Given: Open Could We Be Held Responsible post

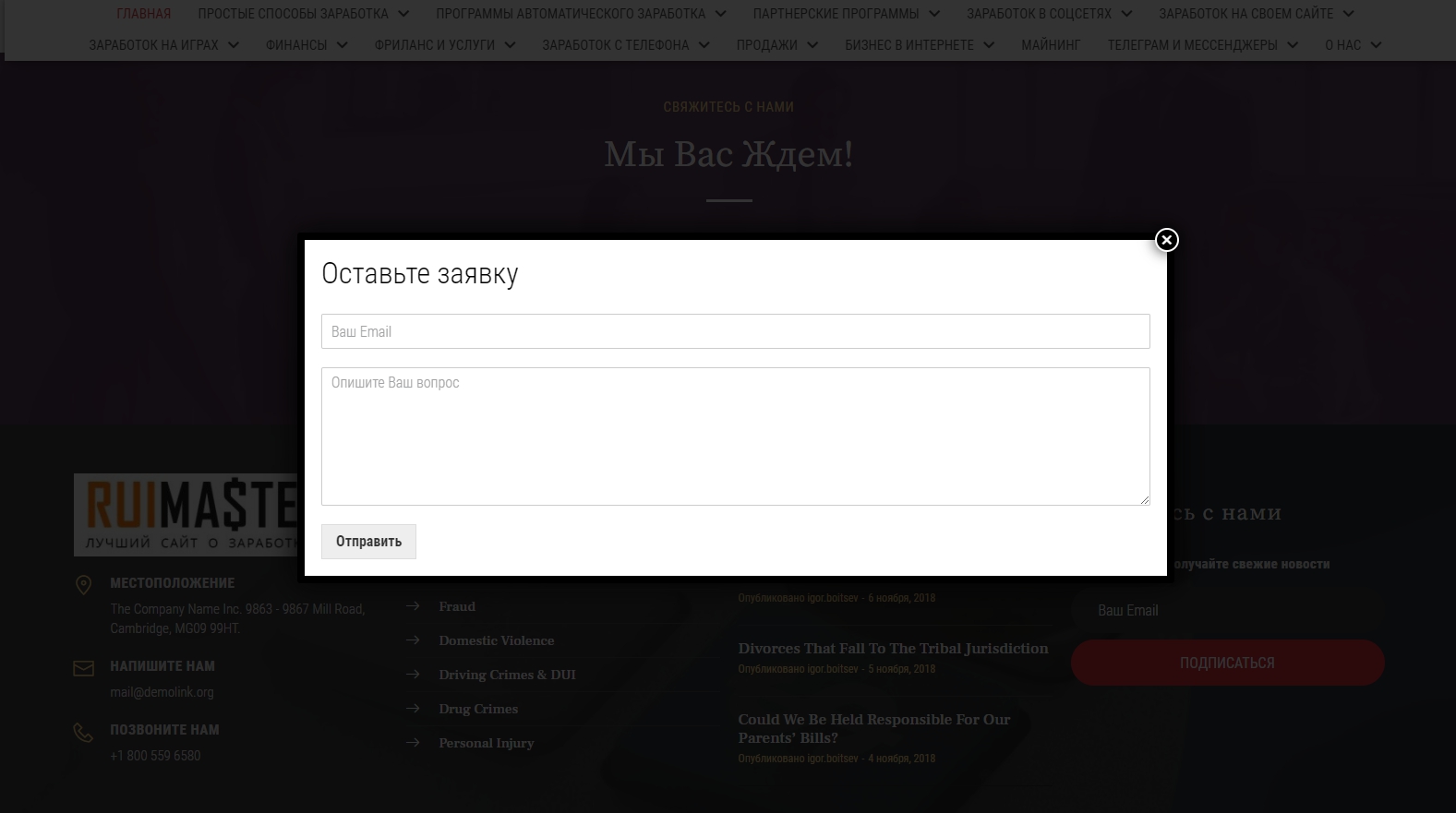Looking at the screenshot, I should 873,729.
